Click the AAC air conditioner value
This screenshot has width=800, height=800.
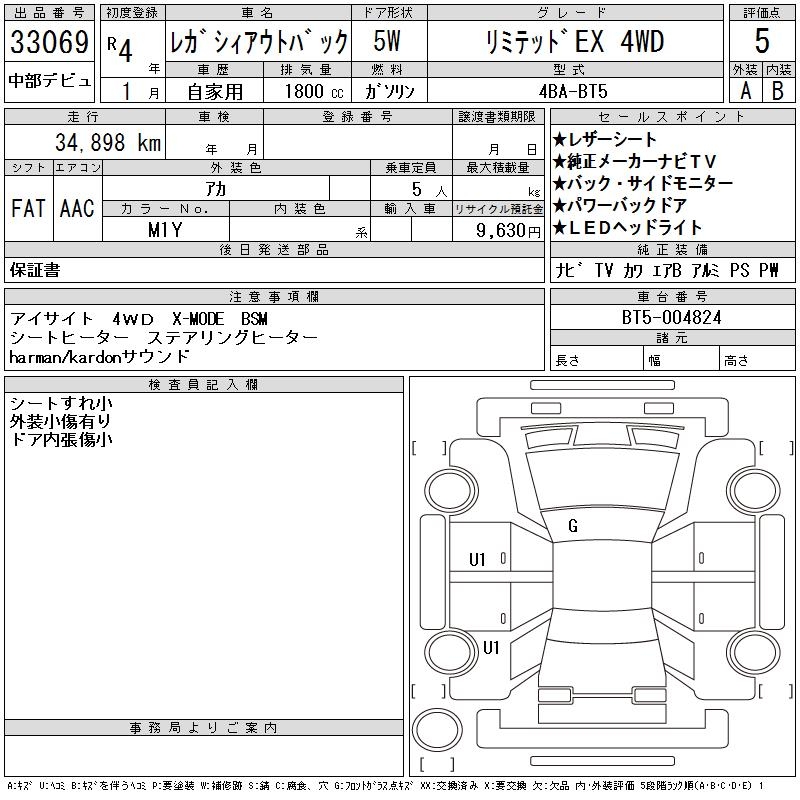click(x=77, y=208)
